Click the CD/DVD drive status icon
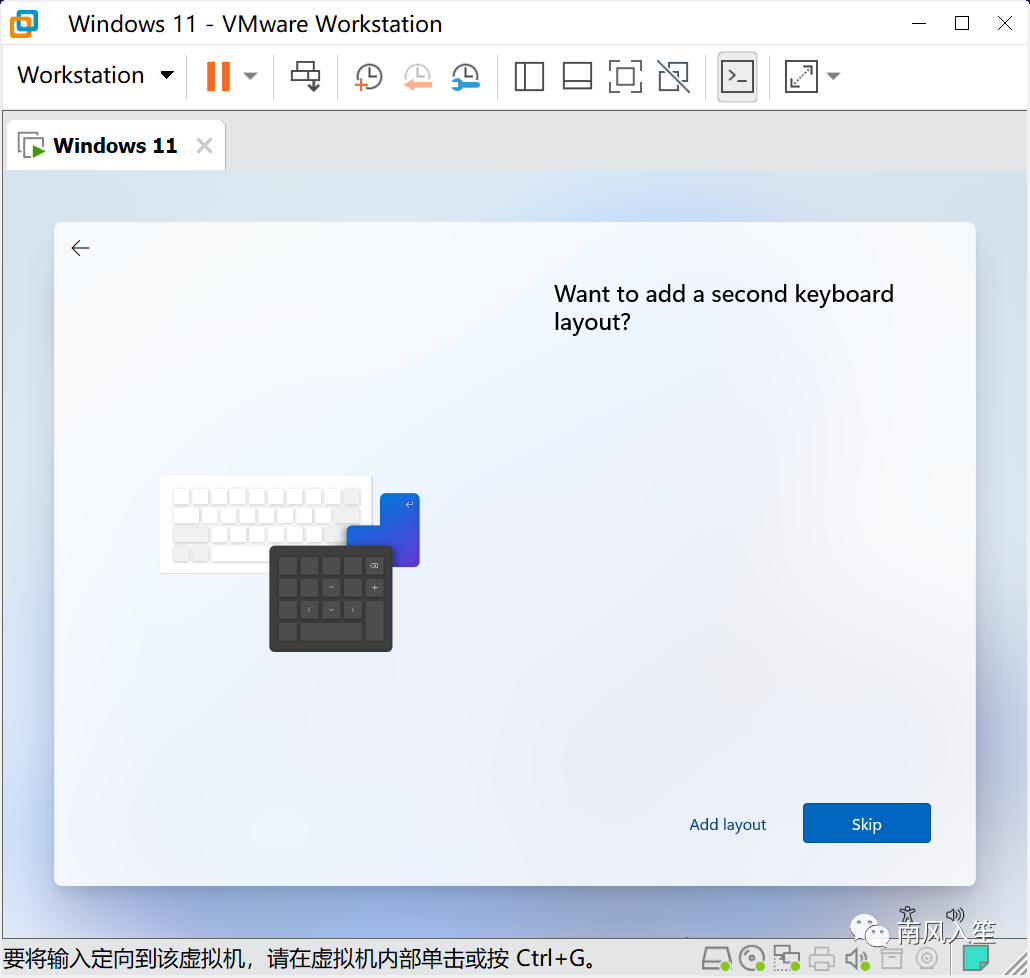 point(752,959)
